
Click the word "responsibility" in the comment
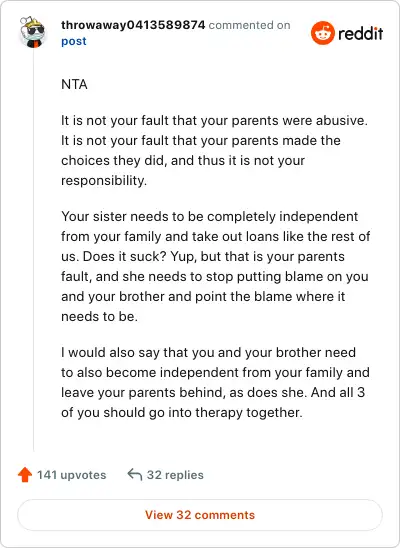click(x=102, y=181)
